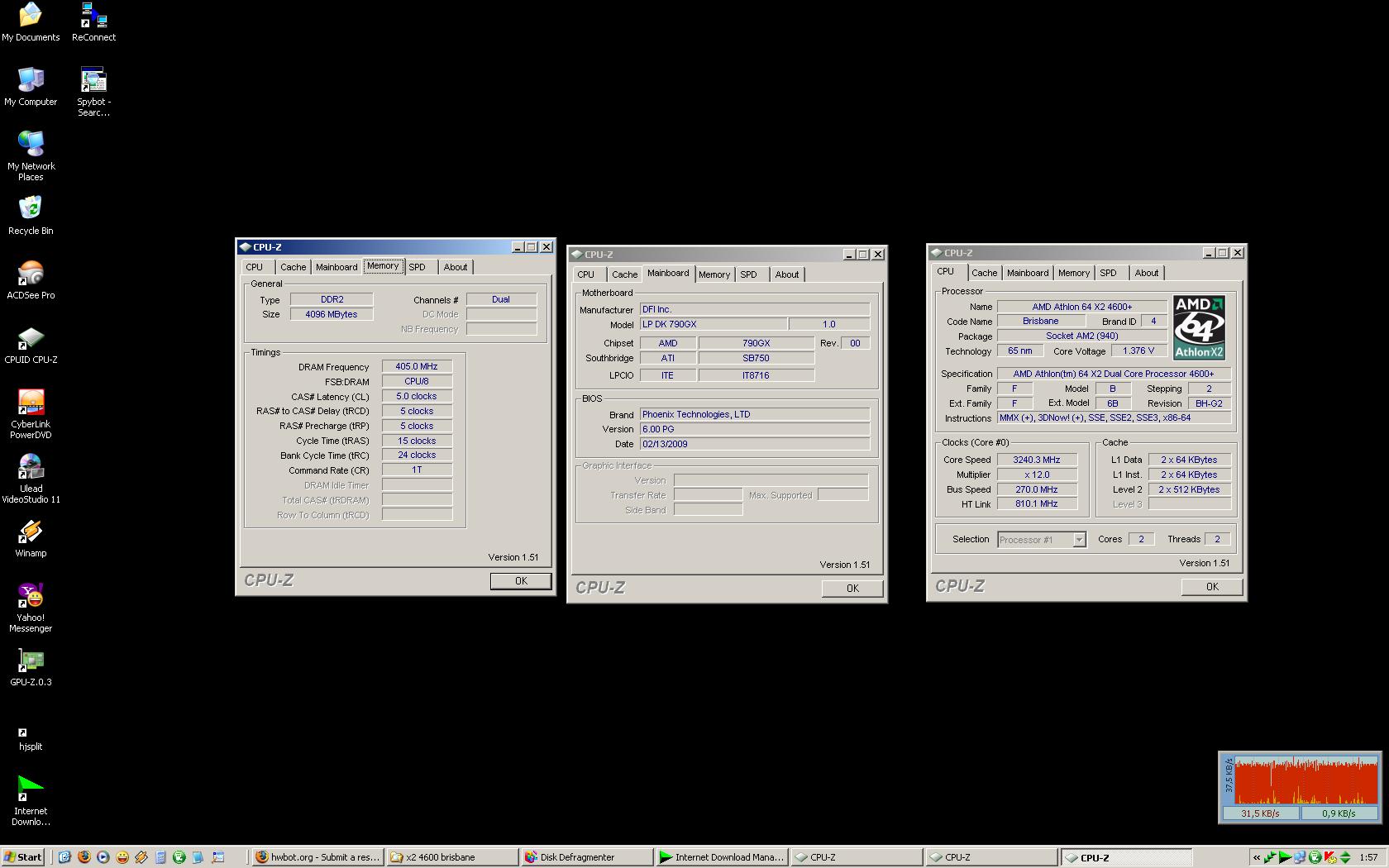Open About tab in the Memory window
Image resolution: width=1389 pixels, height=868 pixels.
point(456,267)
